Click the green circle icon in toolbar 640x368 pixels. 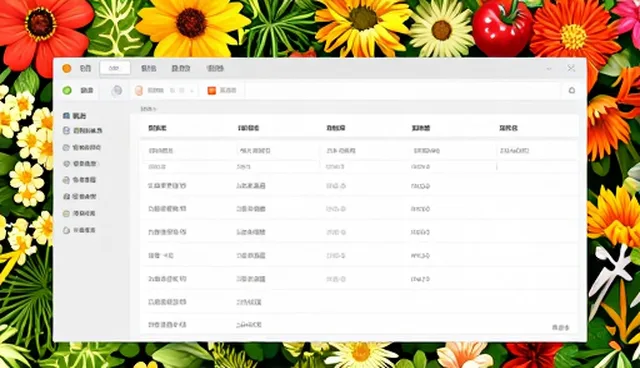67,90
